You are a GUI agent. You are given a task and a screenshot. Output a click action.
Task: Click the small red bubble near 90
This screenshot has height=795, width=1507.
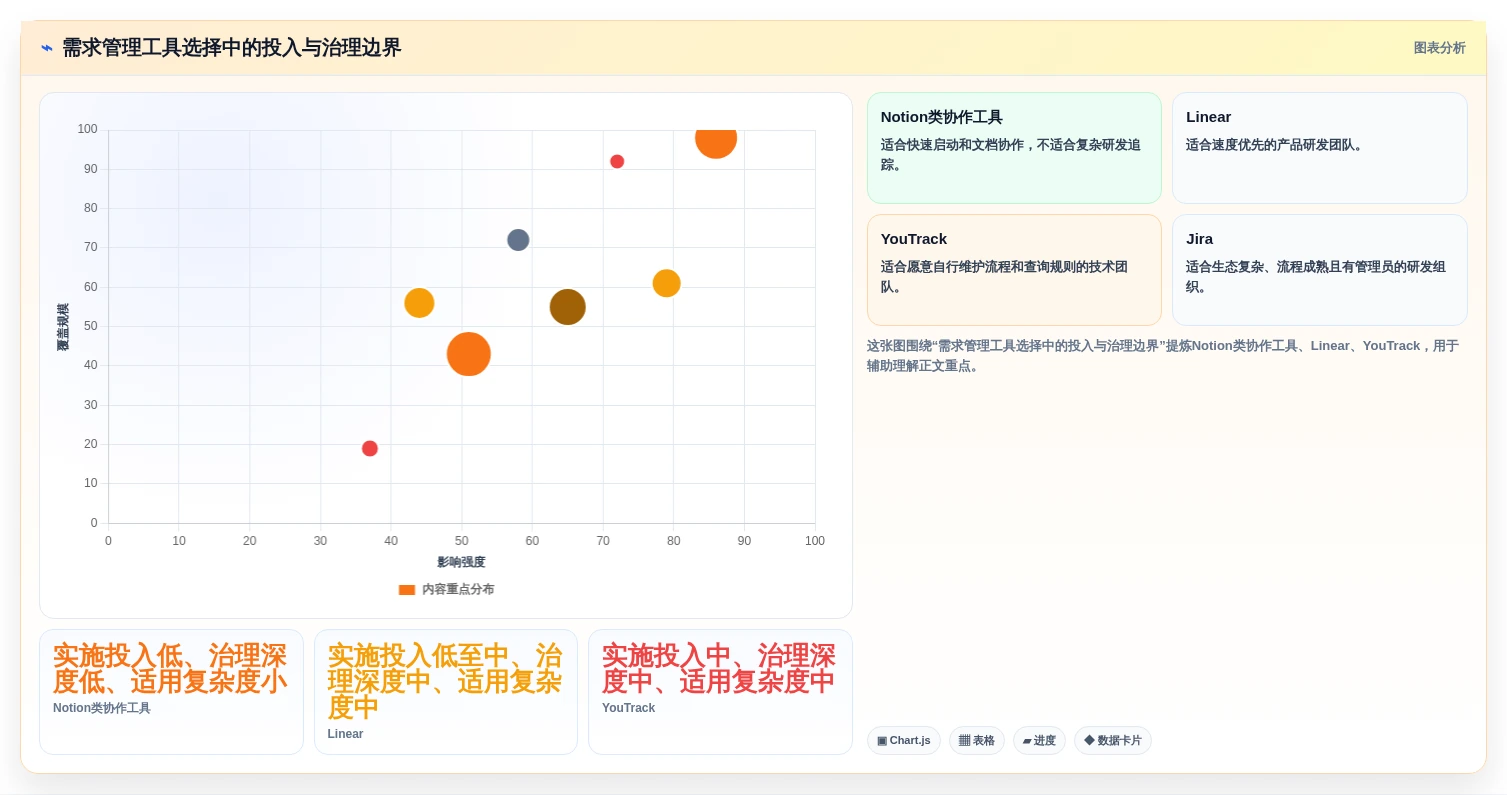617,162
